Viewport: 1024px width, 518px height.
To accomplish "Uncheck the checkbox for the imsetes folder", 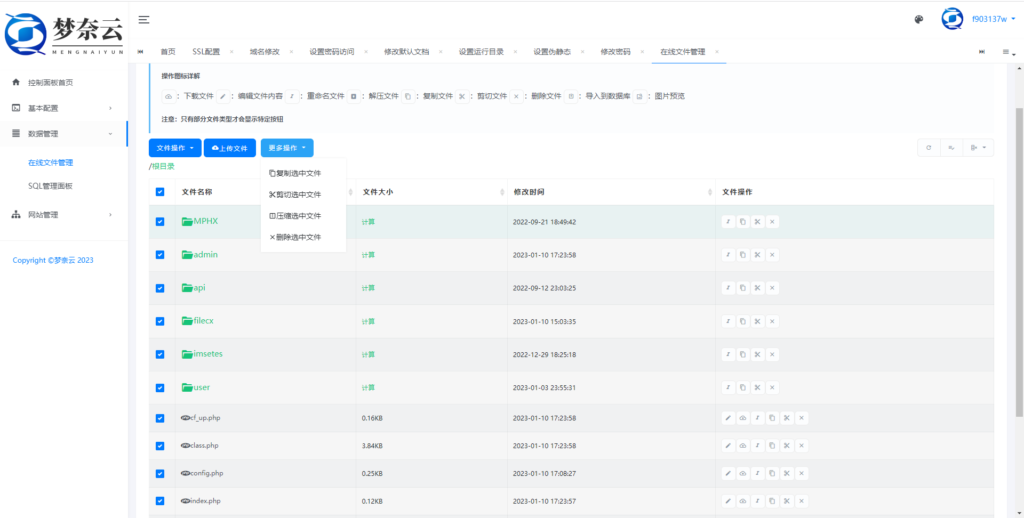I will (x=160, y=354).
